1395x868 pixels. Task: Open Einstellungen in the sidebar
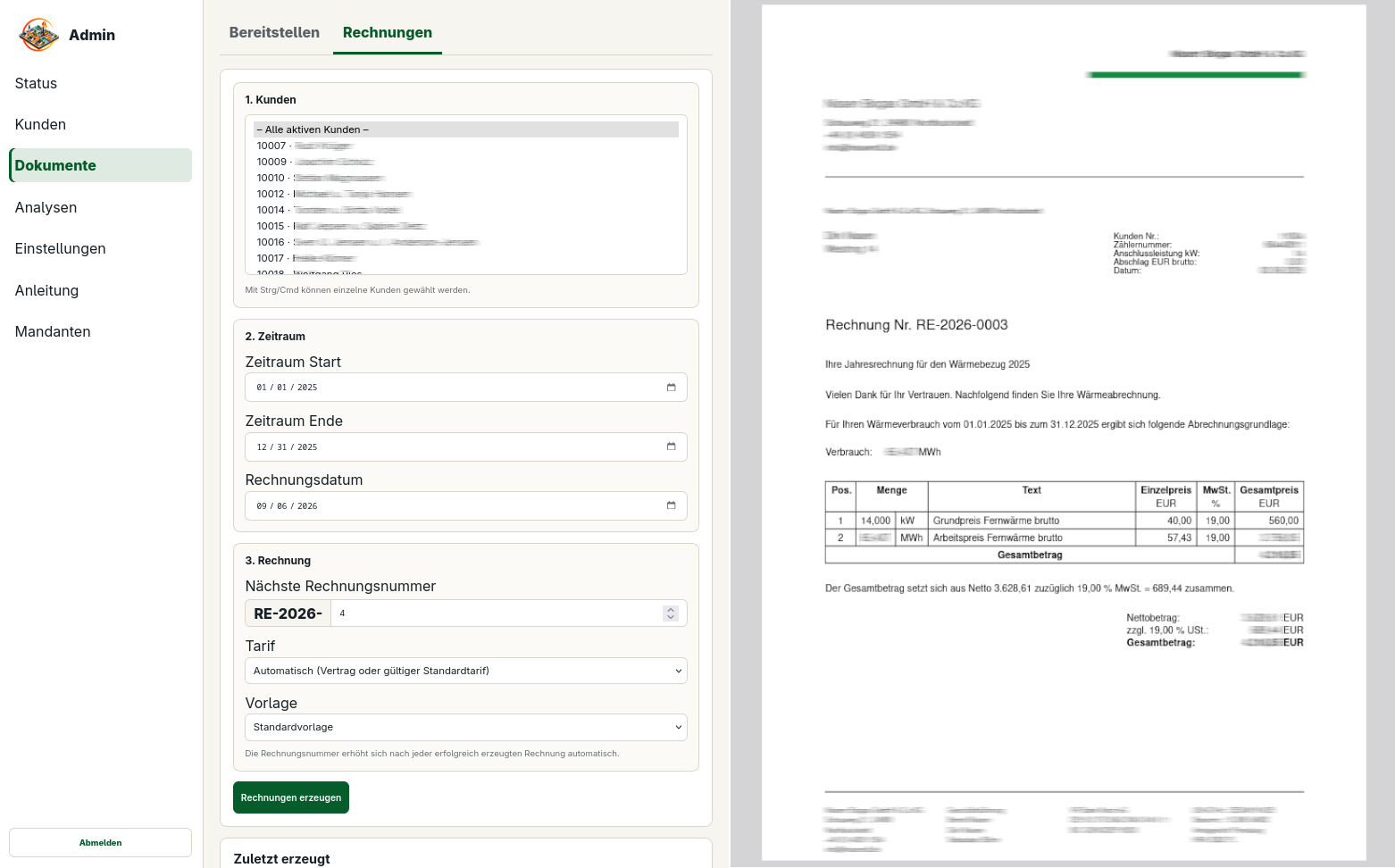[100, 248]
